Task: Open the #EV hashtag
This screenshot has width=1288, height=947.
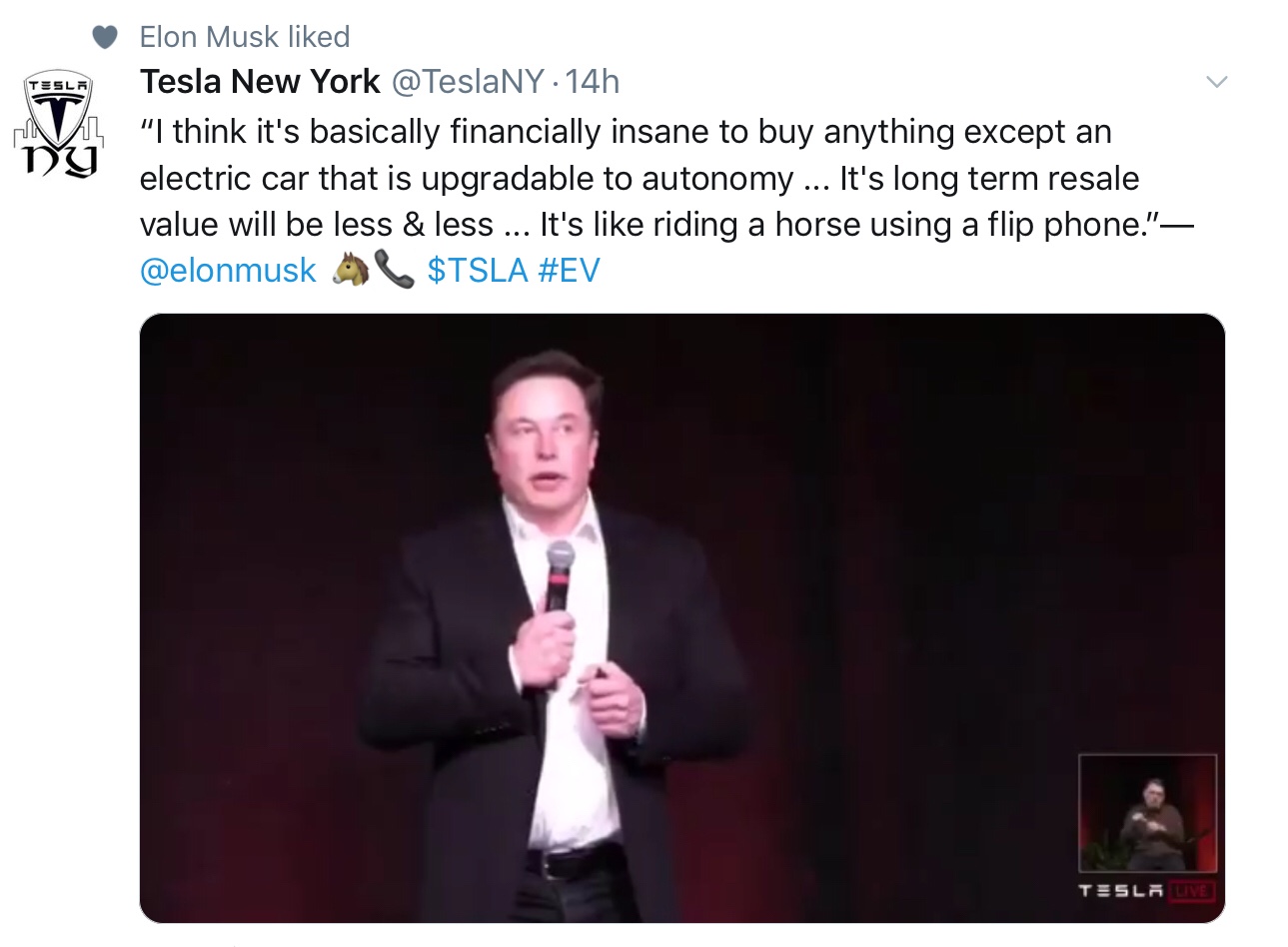Action: [x=569, y=270]
